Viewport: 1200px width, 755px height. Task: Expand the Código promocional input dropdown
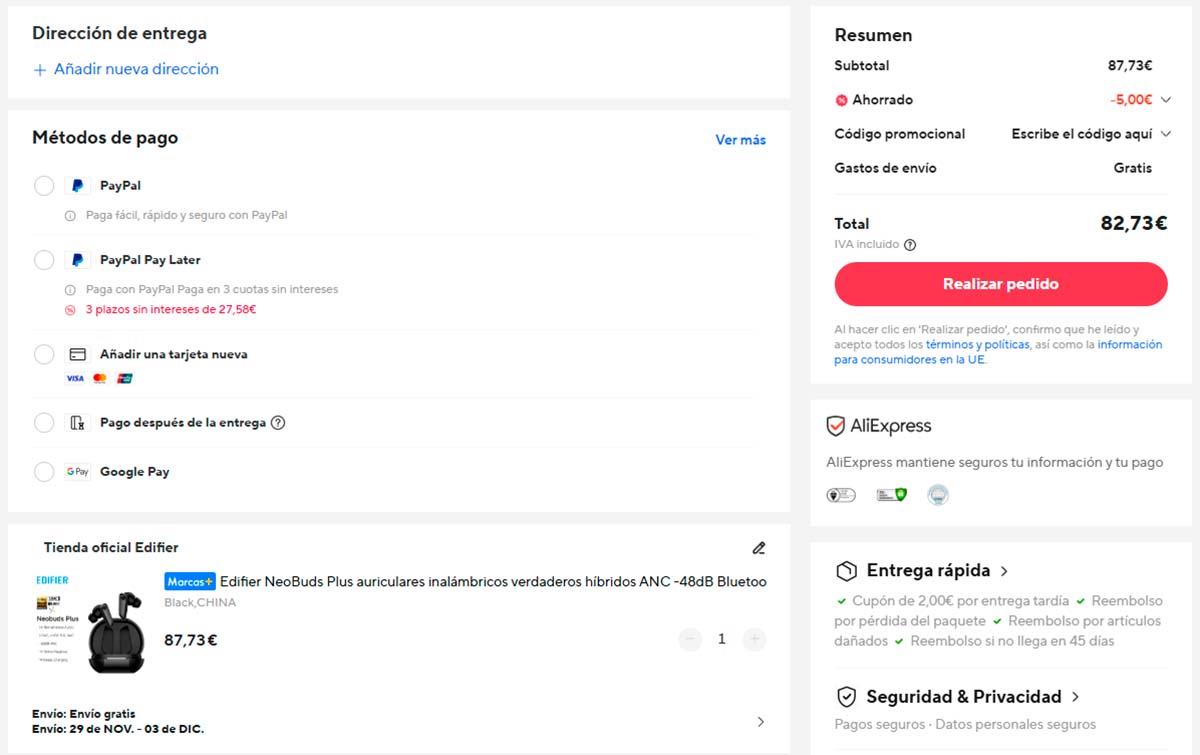click(1166, 134)
